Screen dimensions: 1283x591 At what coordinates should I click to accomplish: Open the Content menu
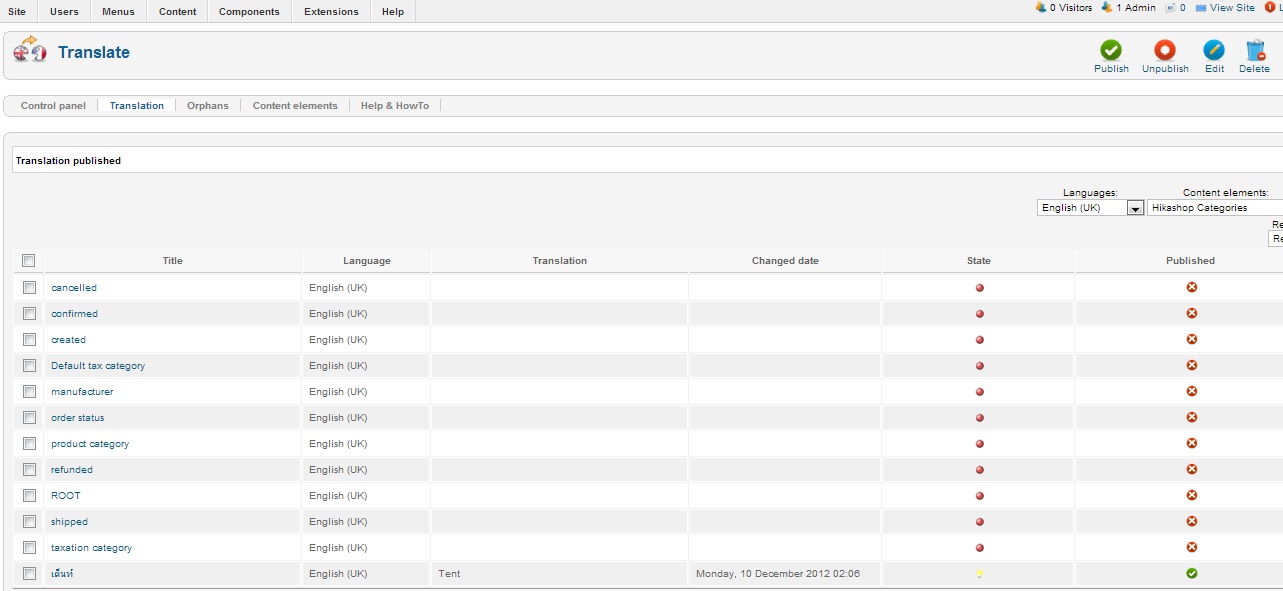177,11
